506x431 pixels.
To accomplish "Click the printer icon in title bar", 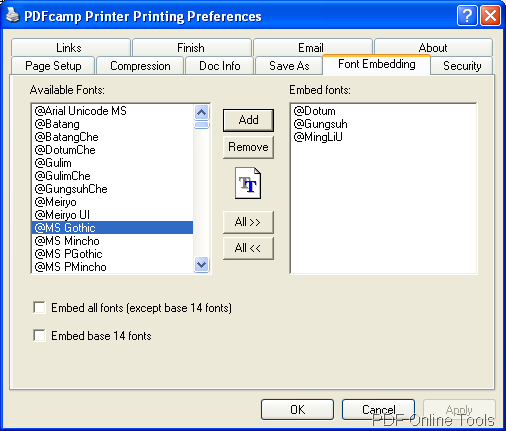I will (x=13, y=15).
